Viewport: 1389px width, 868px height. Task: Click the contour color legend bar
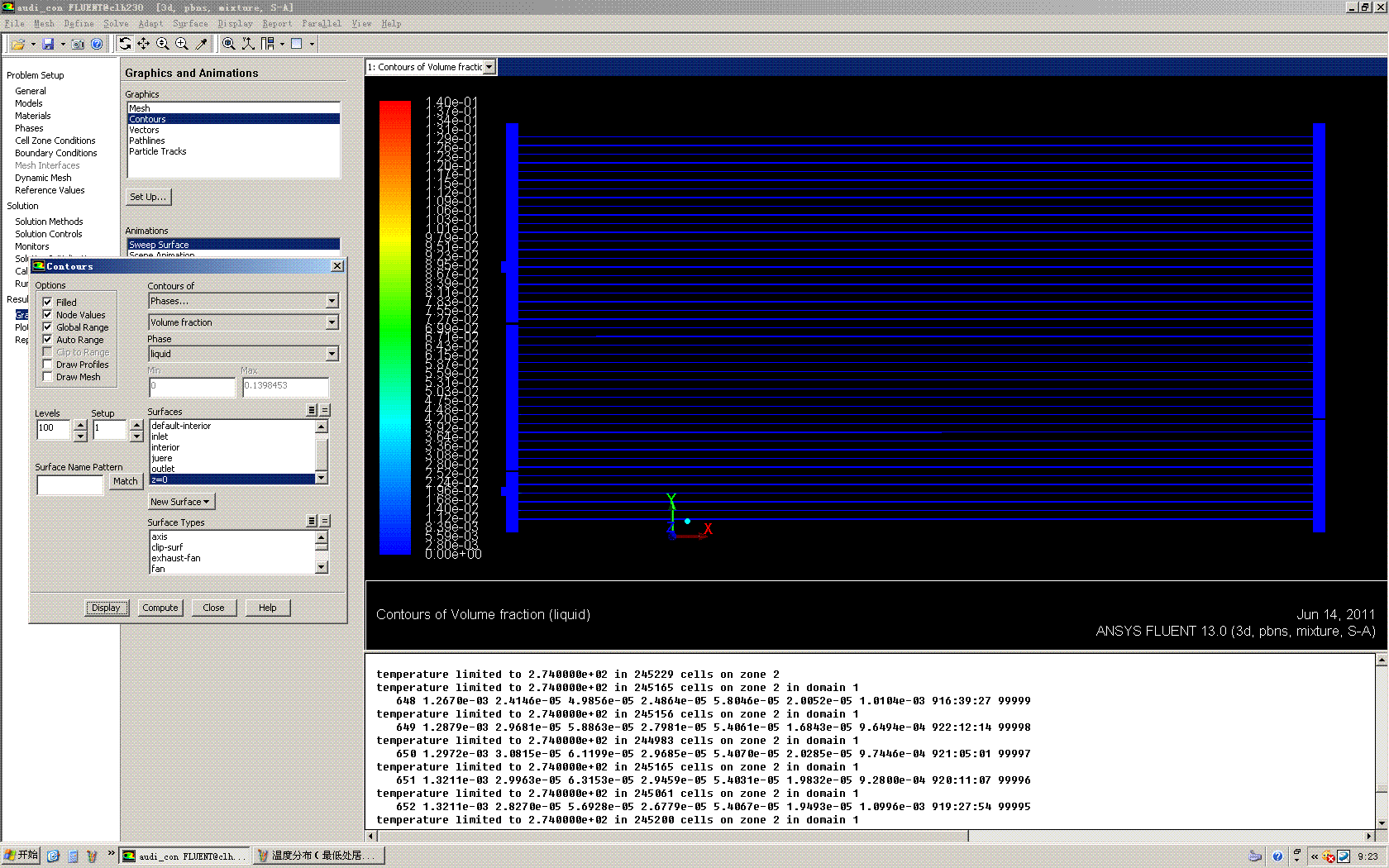395,327
